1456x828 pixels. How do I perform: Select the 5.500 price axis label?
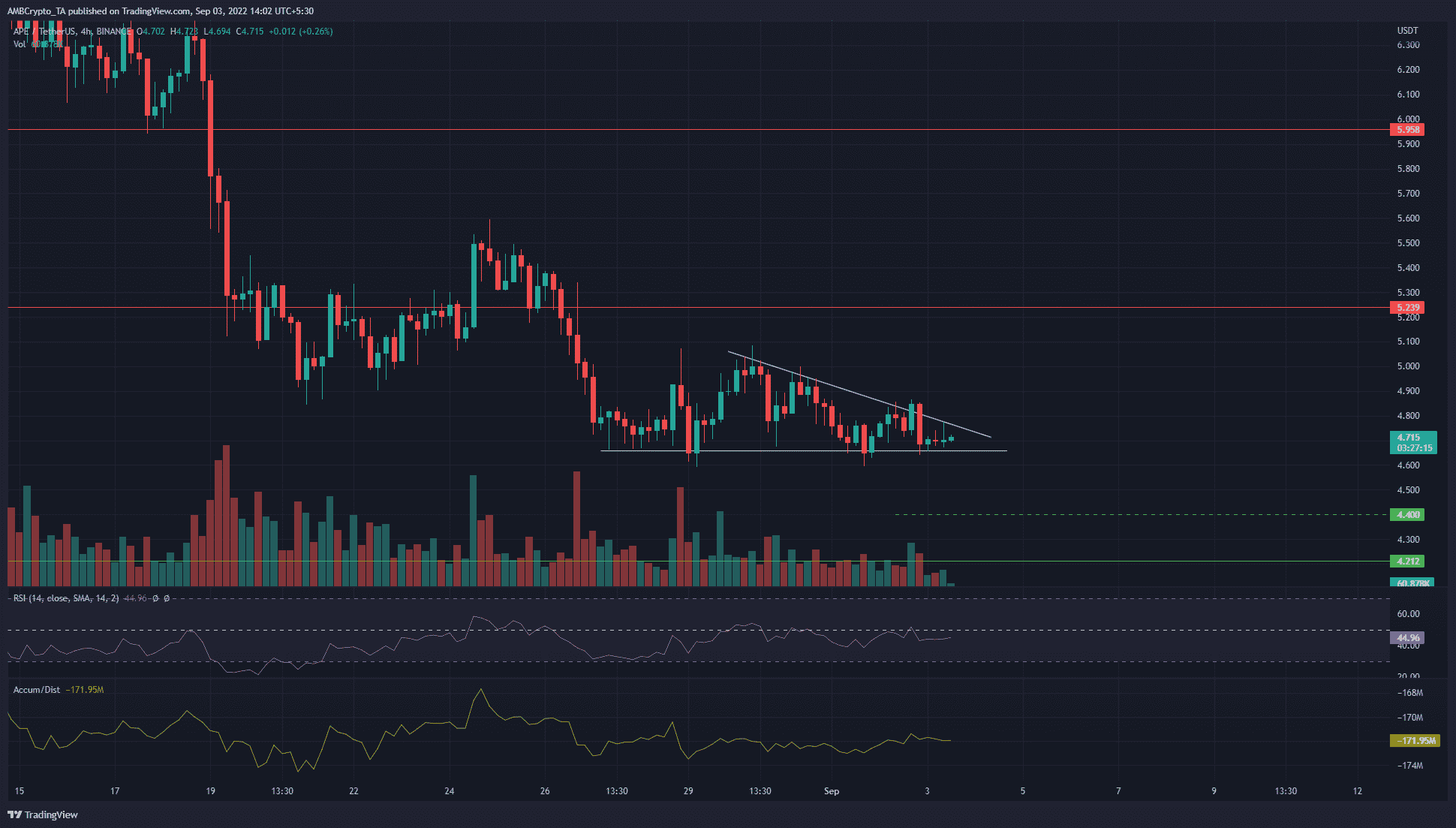(1408, 243)
